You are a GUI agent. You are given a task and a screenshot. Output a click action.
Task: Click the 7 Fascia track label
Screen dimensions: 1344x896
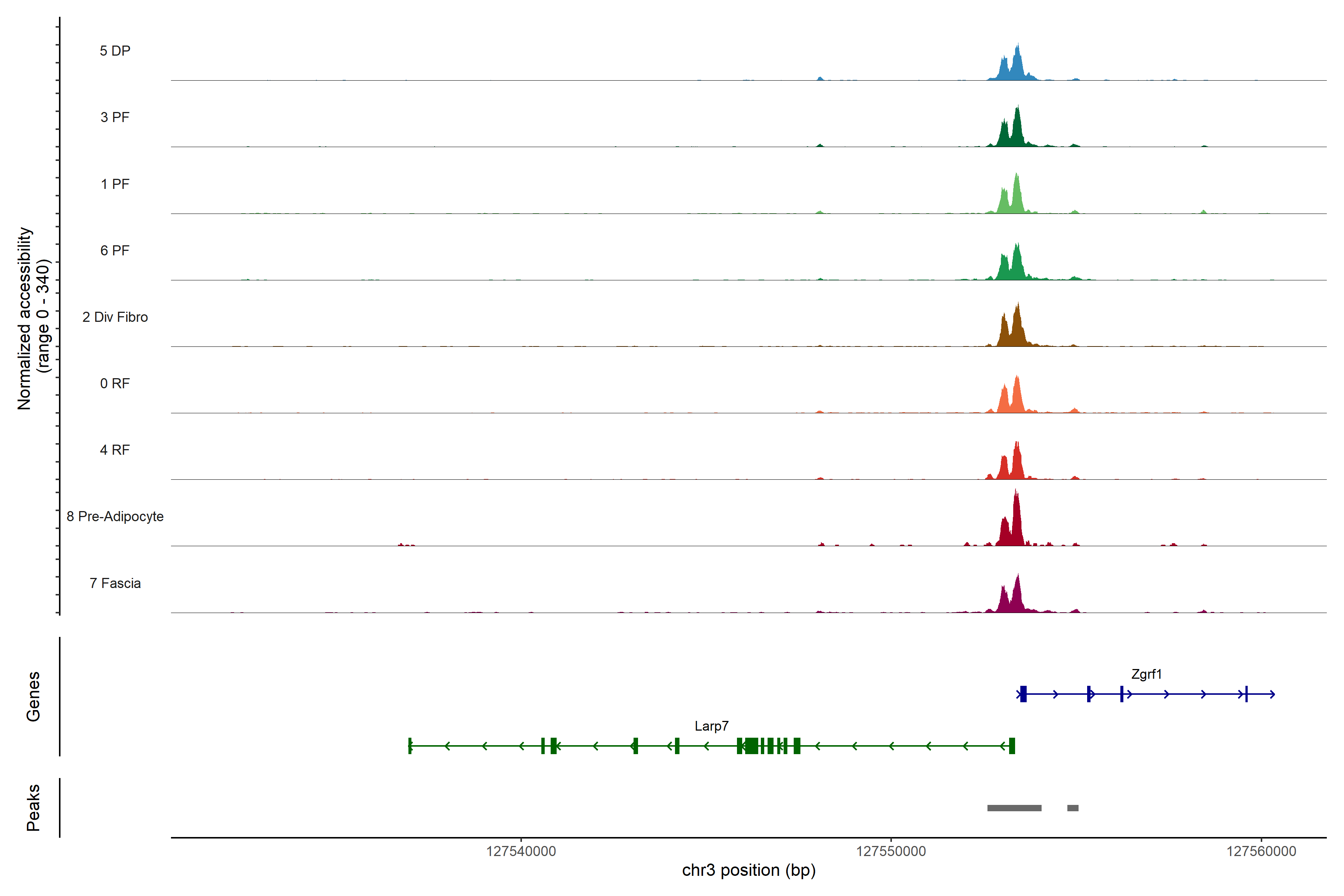tap(115, 584)
